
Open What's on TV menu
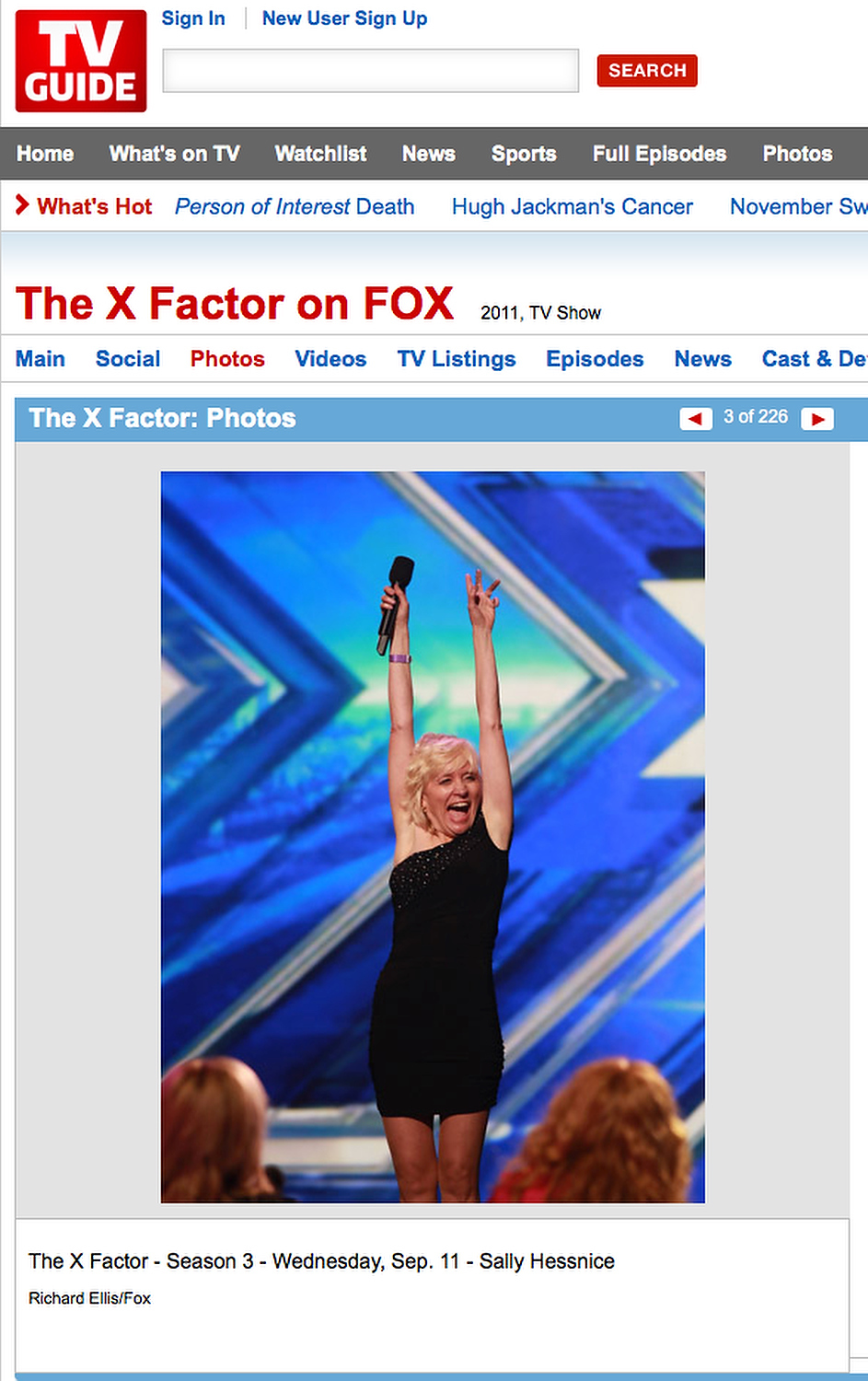tap(175, 154)
